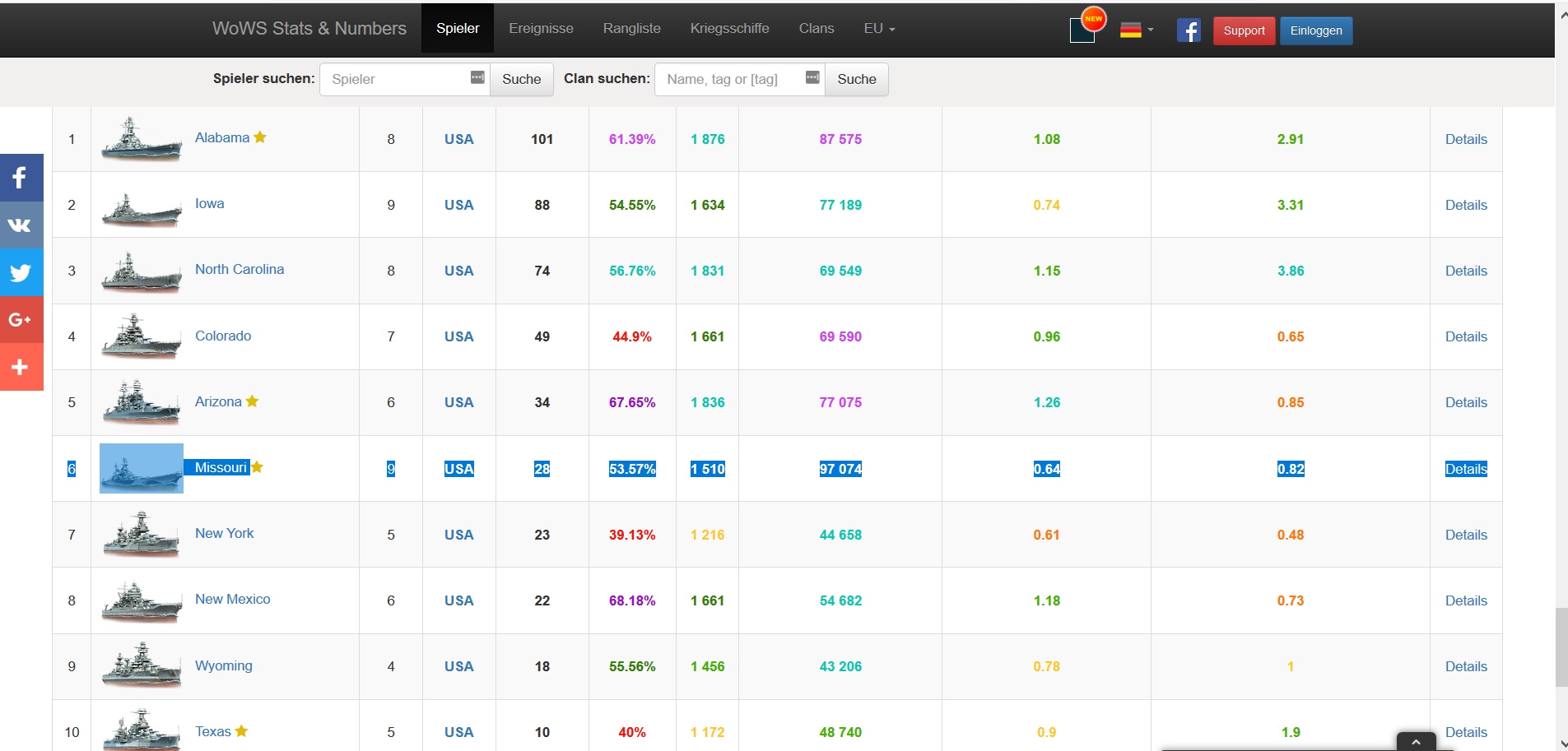Viewport: 1568px width, 751px height.
Task: Click the keyboard icon in Spieler search field
Action: [x=477, y=77]
